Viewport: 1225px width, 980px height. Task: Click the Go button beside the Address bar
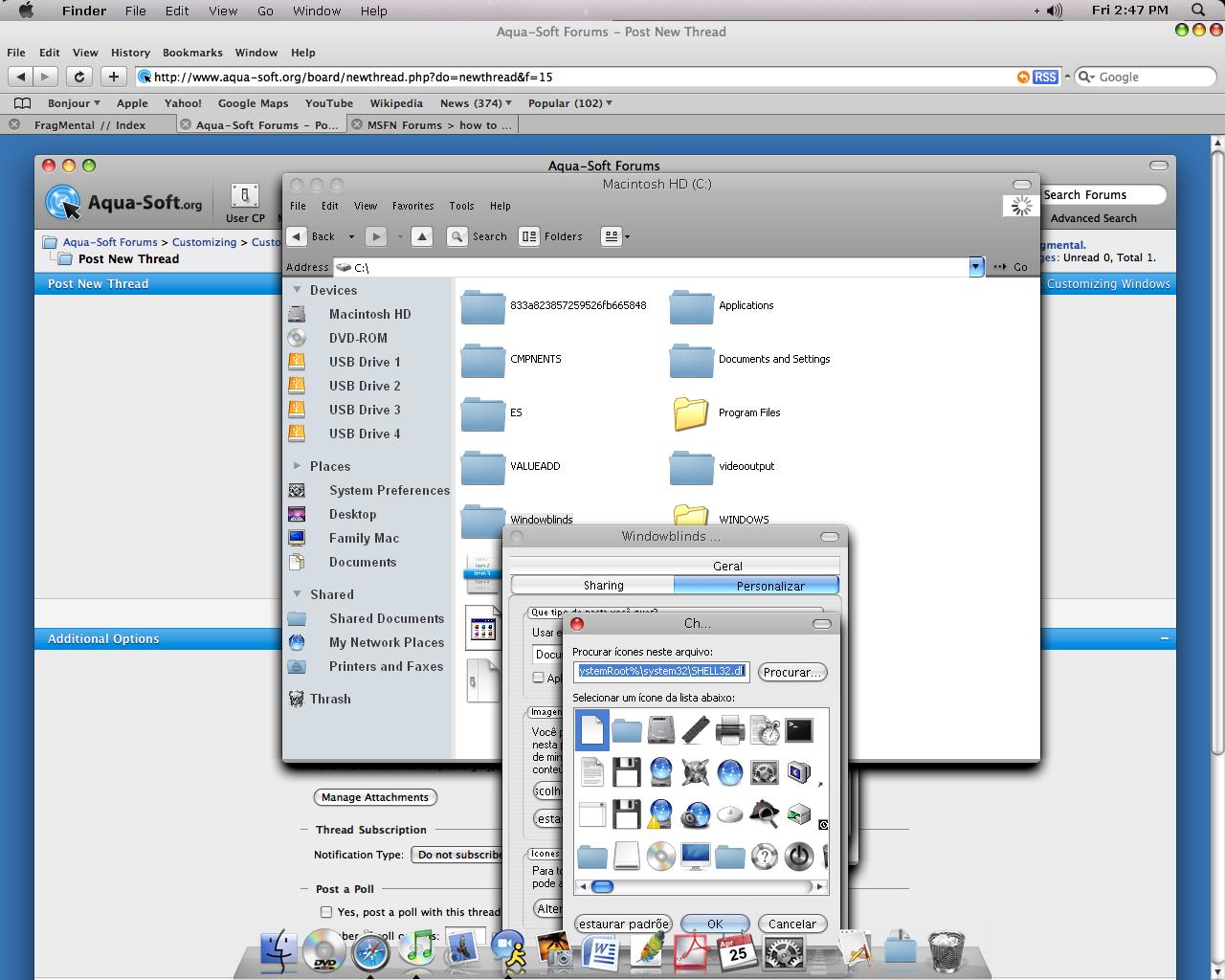[x=1011, y=267]
